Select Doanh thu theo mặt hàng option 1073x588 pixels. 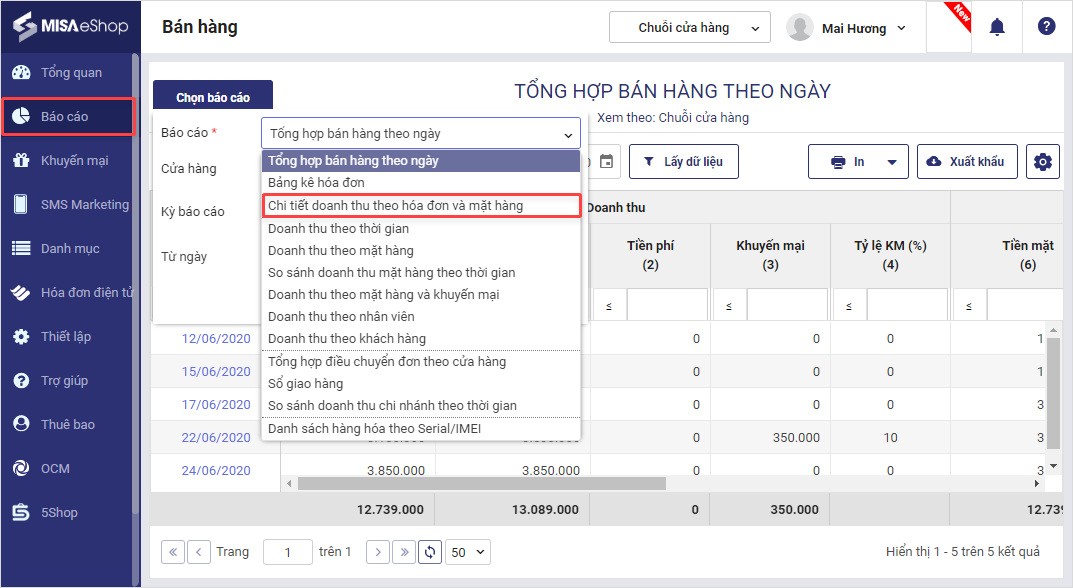click(x=421, y=251)
